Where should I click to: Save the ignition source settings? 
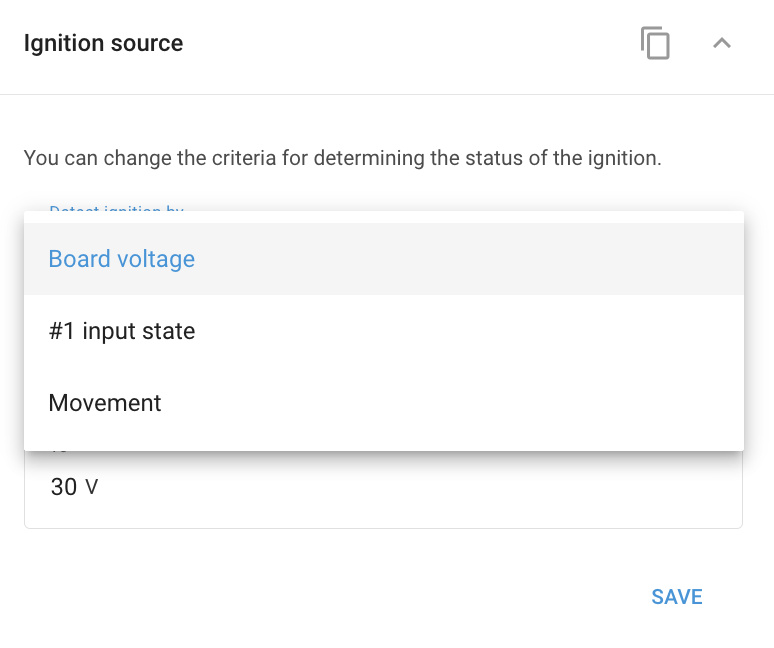click(677, 597)
